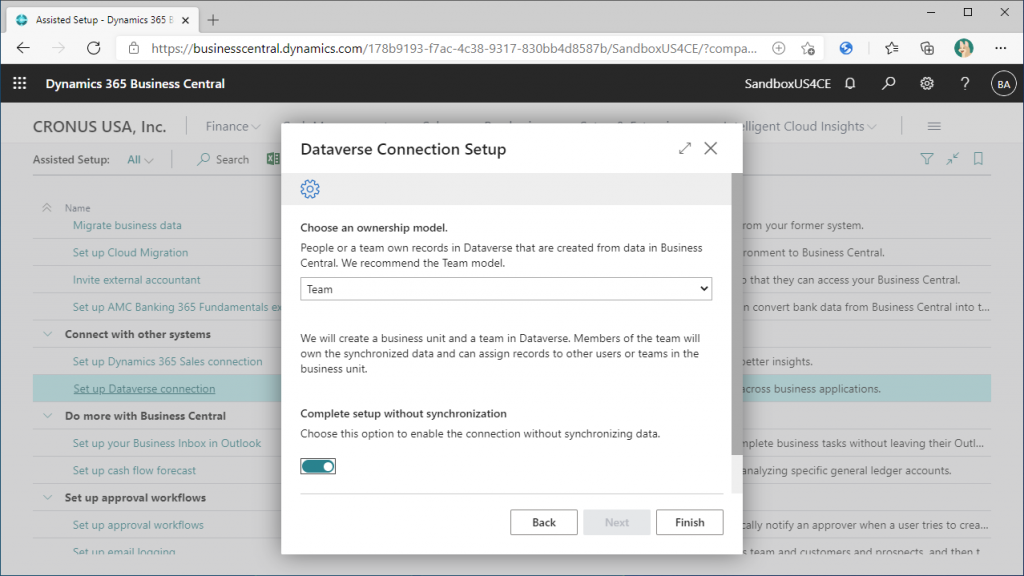The image size is (1024, 576).
Task: Open a new browser tab
Action: click(213, 20)
